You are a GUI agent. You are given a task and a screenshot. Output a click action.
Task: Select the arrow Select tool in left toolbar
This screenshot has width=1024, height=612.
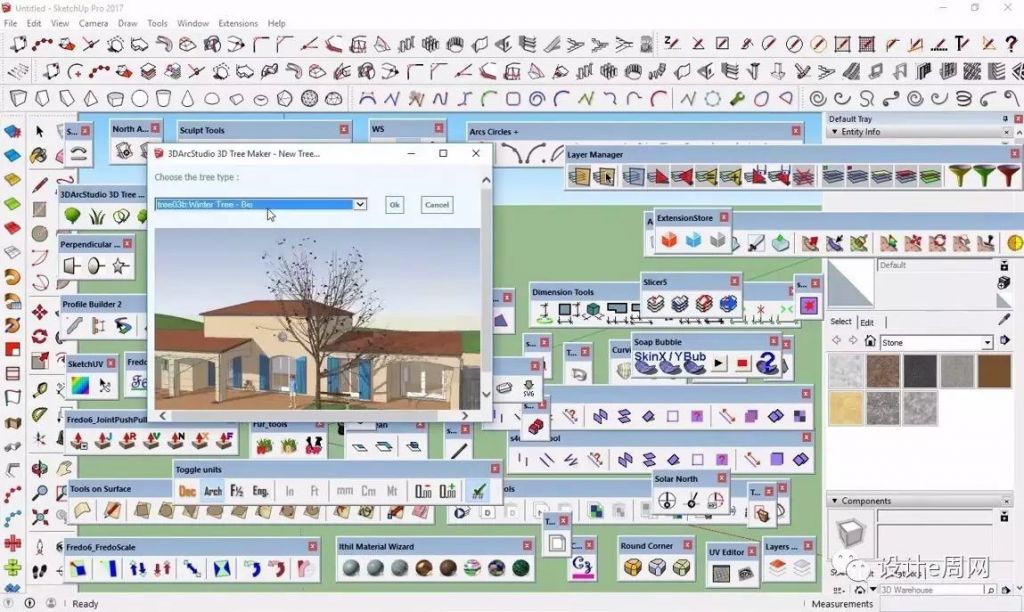(39, 131)
